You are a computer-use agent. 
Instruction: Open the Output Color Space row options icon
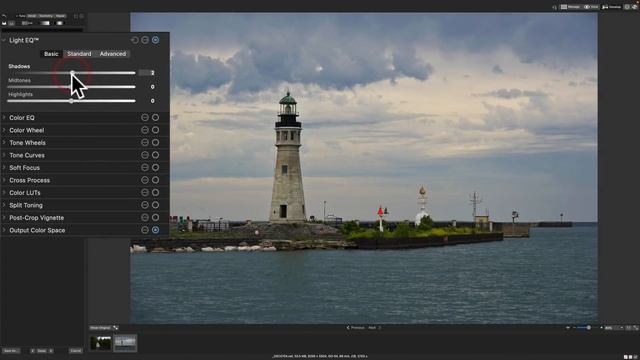(x=145, y=230)
